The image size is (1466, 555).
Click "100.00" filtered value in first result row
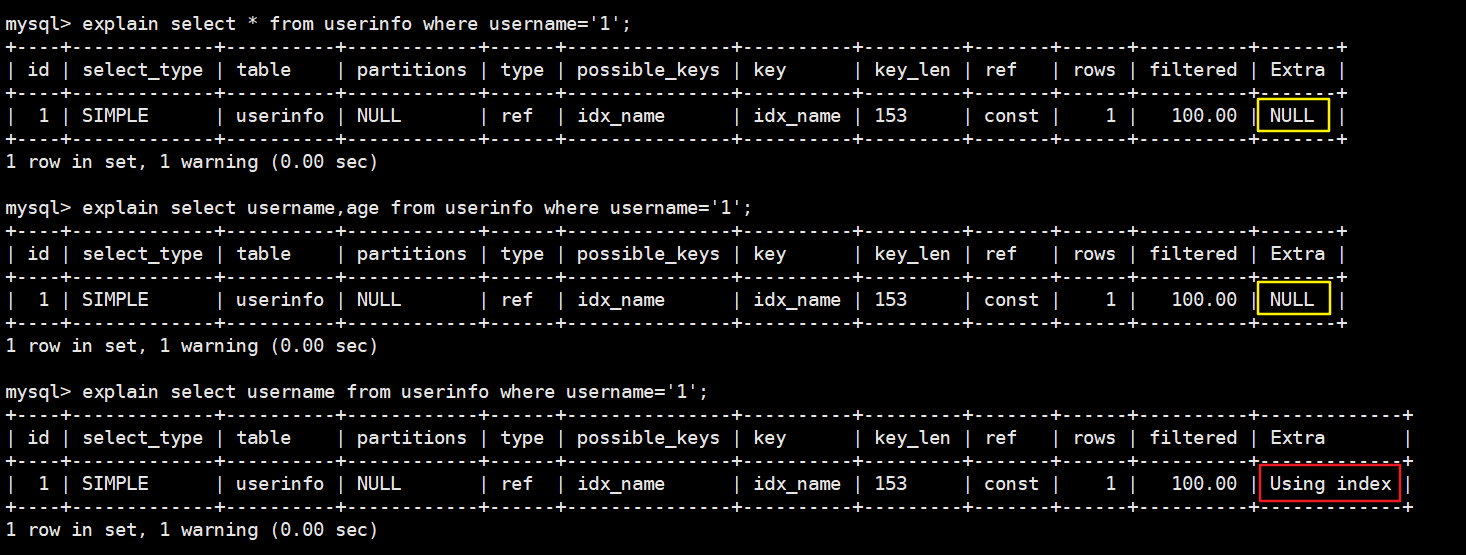click(1204, 116)
